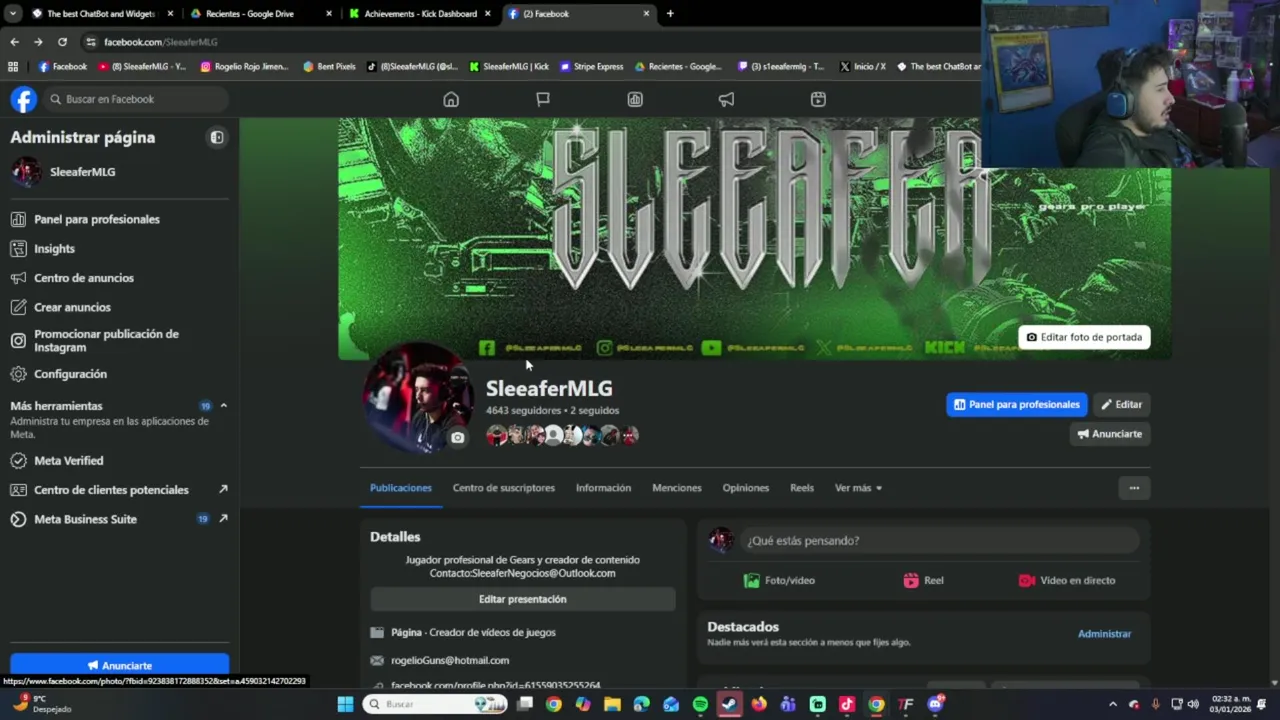1280x720 pixels.
Task: Open the Chrome apps grid in bookmarks bar
Action: [13, 67]
